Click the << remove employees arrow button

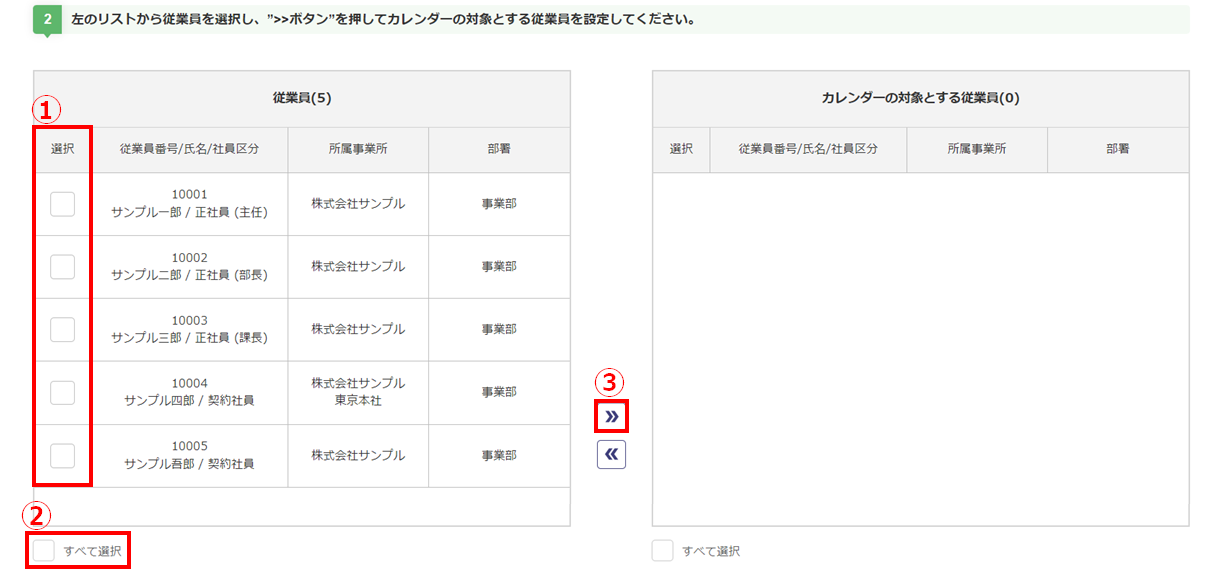click(x=611, y=455)
